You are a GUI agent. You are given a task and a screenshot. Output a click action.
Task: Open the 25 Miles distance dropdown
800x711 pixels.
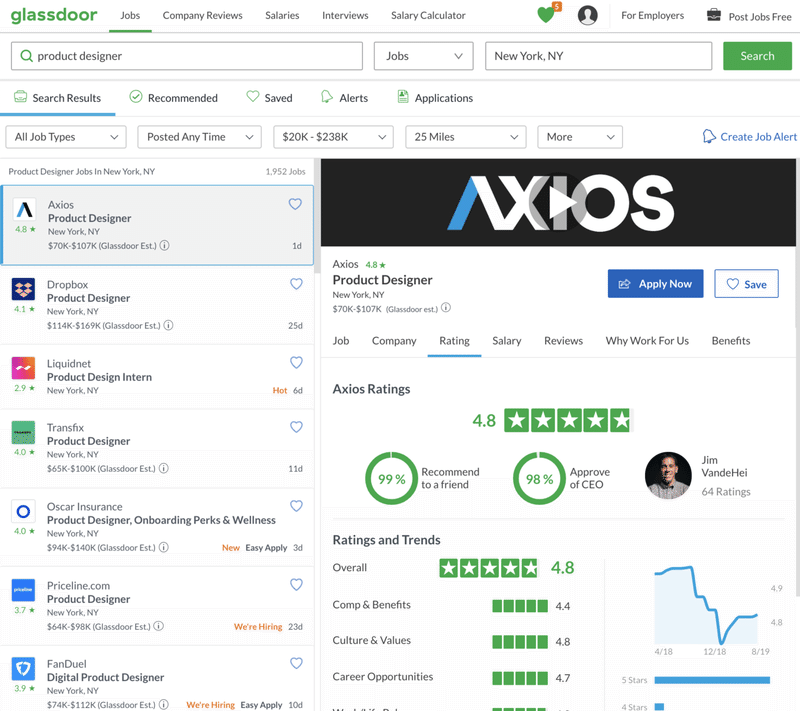465,137
